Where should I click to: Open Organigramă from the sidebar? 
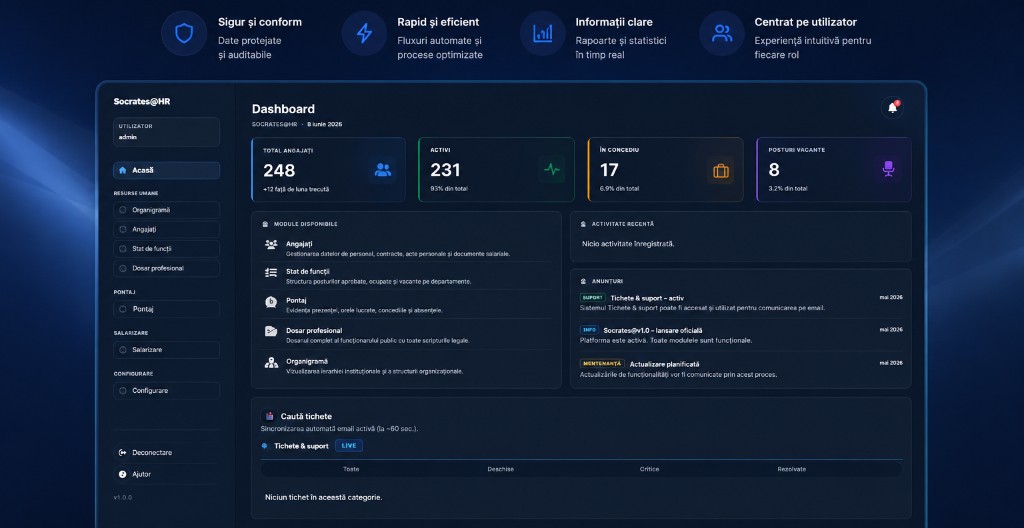pos(167,210)
